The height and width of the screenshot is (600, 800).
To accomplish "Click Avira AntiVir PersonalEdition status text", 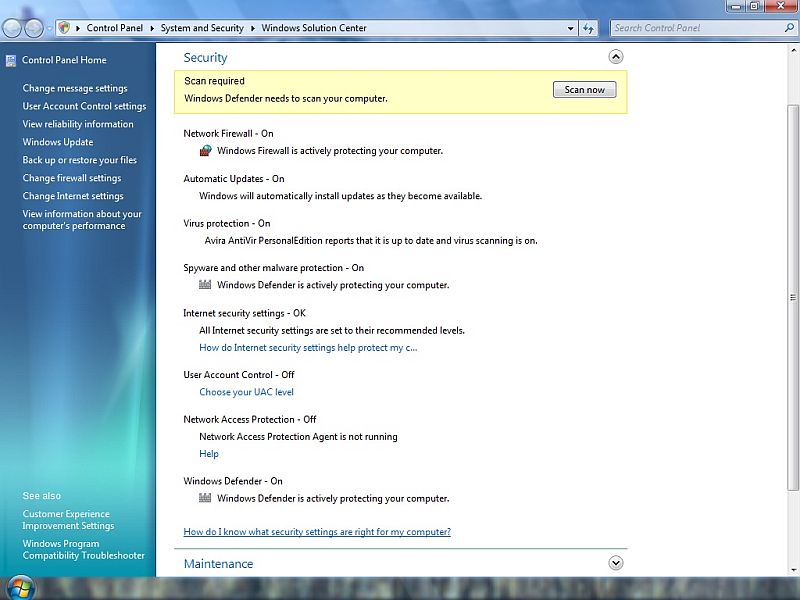I will [371, 241].
